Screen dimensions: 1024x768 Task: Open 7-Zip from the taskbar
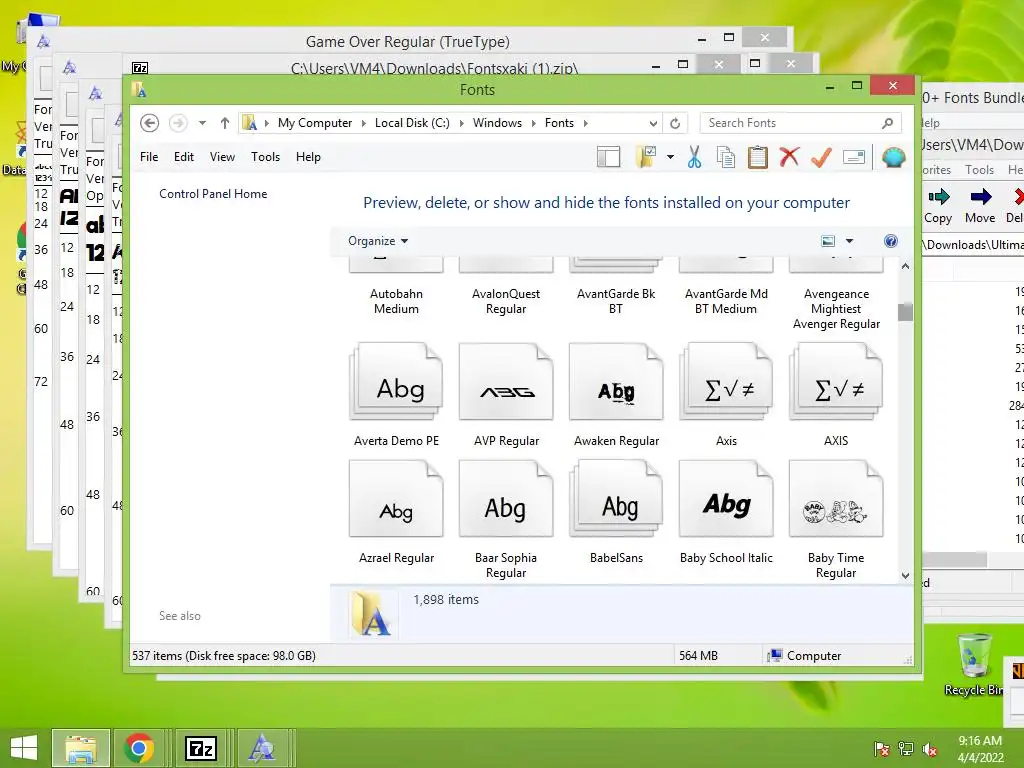[200, 748]
